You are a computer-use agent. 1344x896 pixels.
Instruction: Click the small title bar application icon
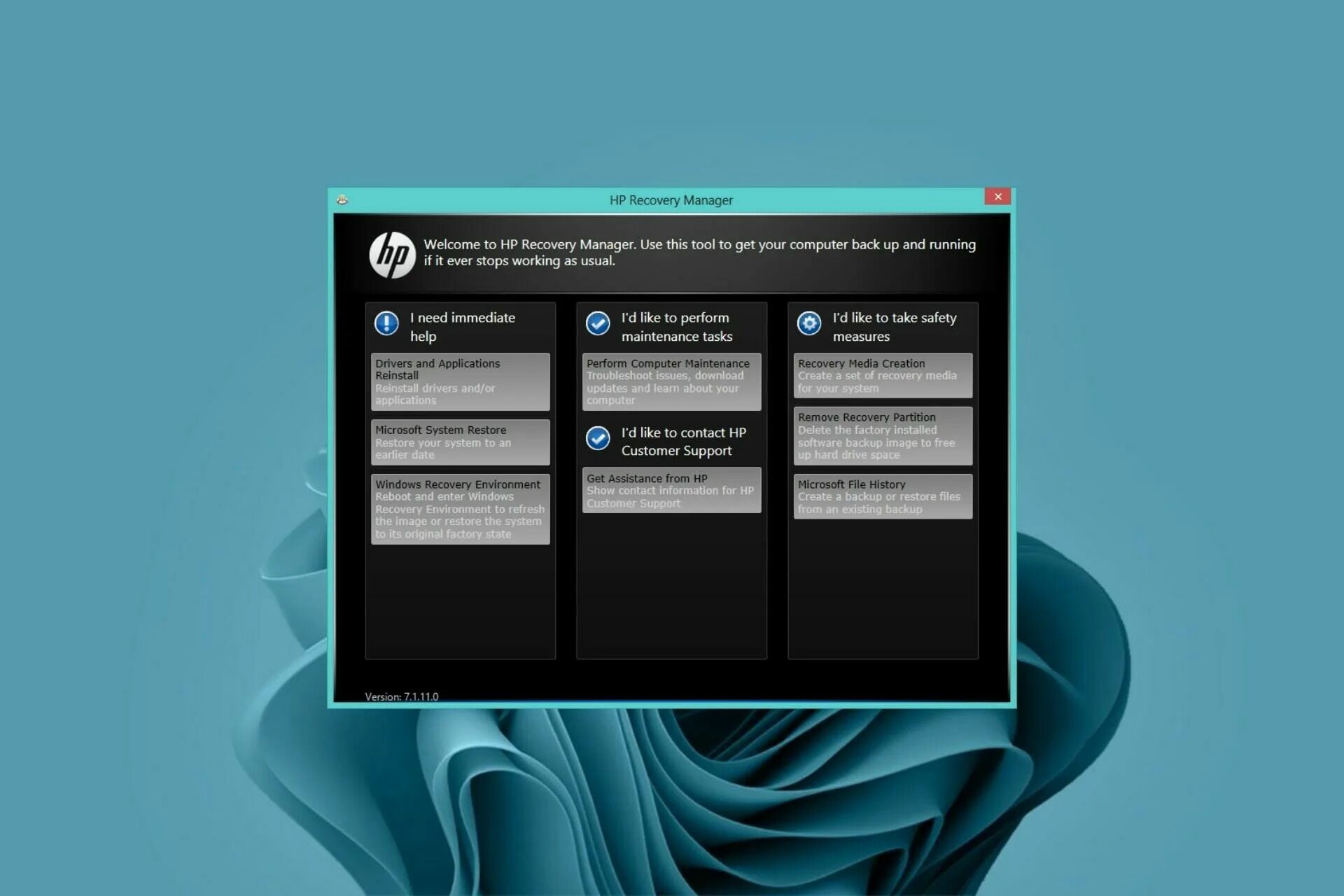point(342,200)
